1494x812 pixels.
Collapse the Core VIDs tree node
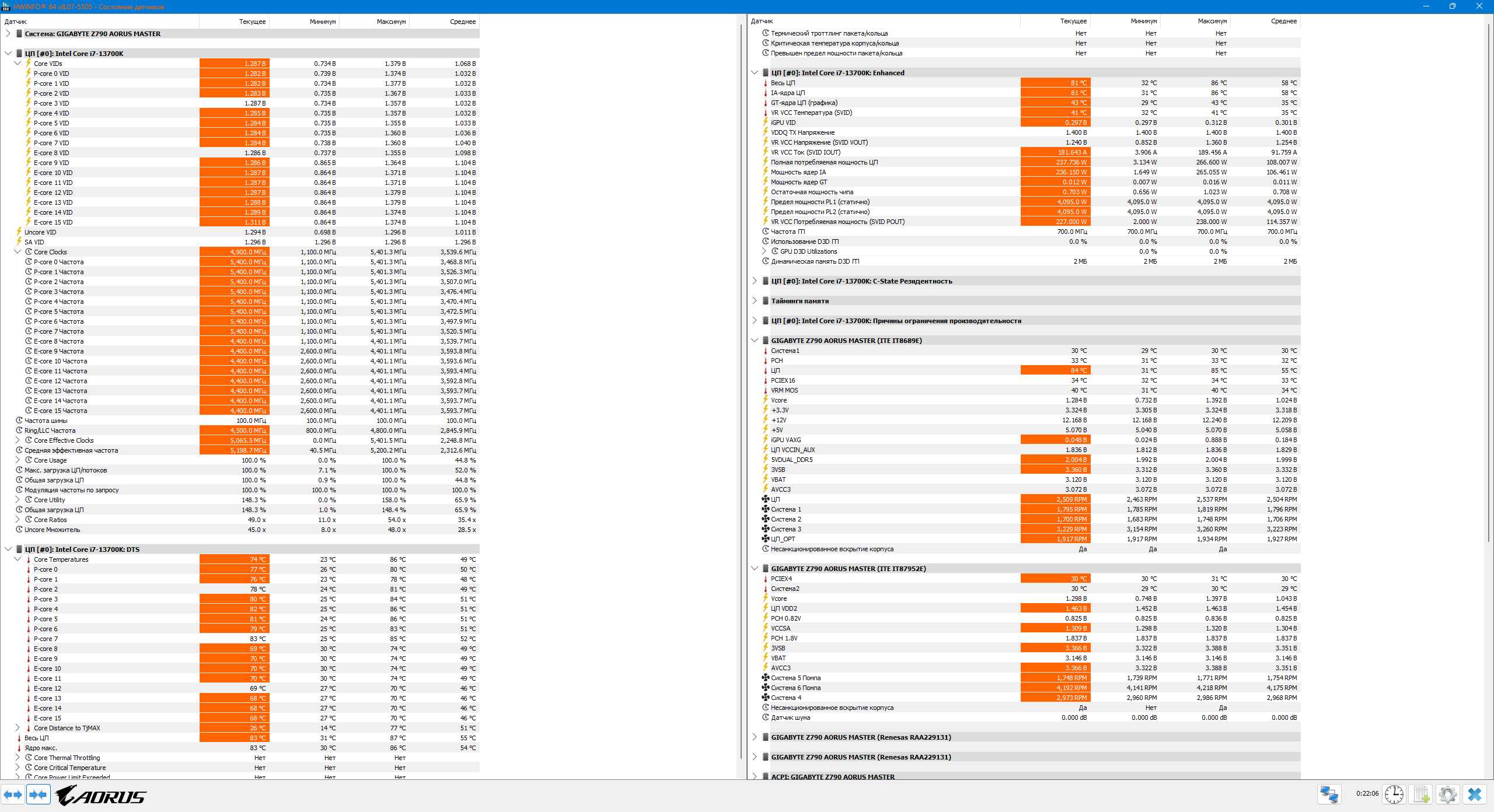18,64
